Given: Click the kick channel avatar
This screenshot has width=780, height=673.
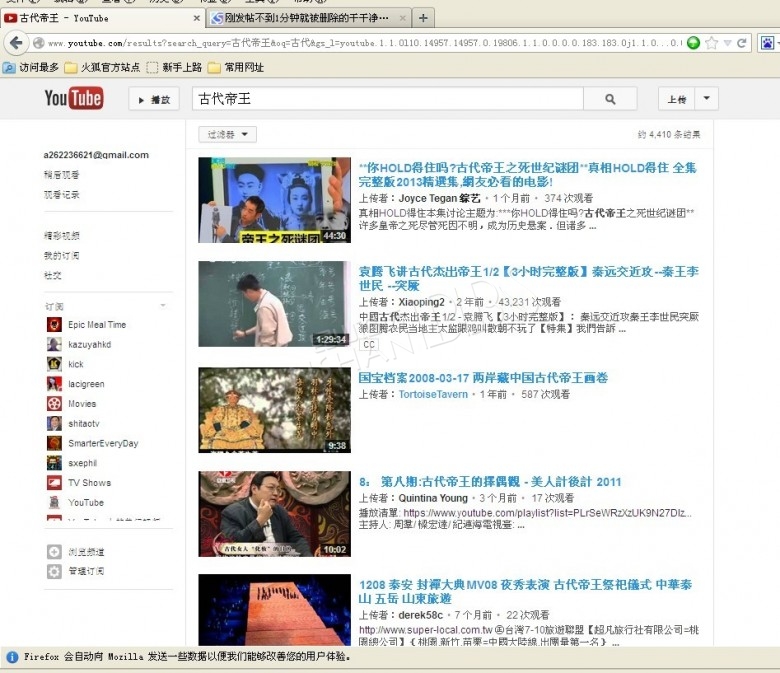Looking at the screenshot, I should 54,364.
